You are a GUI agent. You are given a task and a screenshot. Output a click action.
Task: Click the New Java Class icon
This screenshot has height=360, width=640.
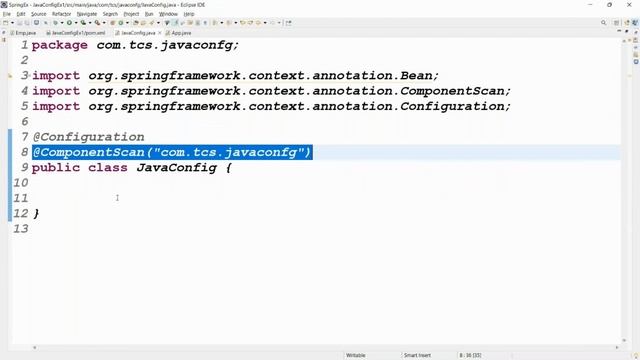pyautogui.click(x=121, y=23)
